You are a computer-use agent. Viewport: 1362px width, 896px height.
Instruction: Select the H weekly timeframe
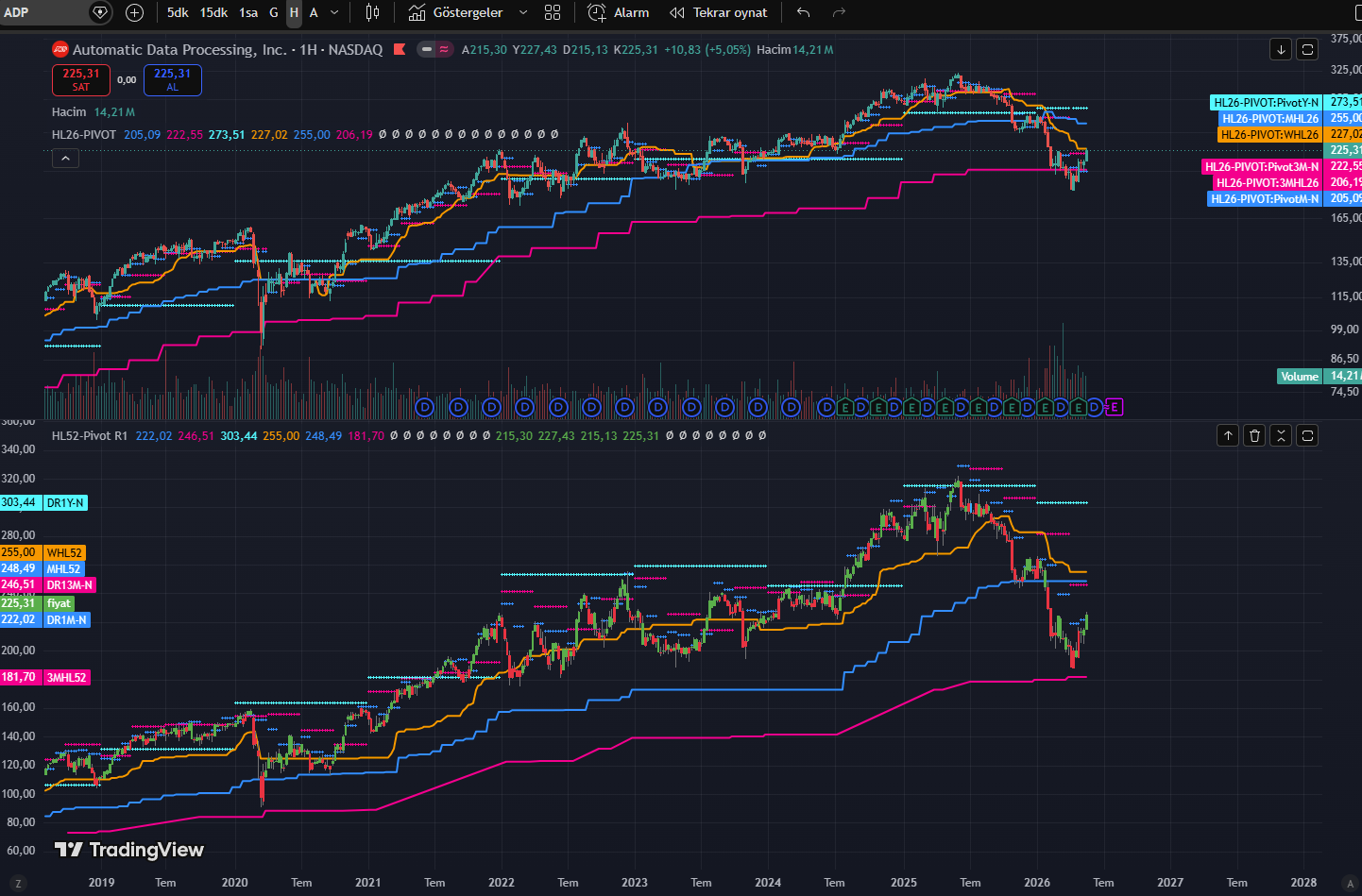tap(294, 12)
